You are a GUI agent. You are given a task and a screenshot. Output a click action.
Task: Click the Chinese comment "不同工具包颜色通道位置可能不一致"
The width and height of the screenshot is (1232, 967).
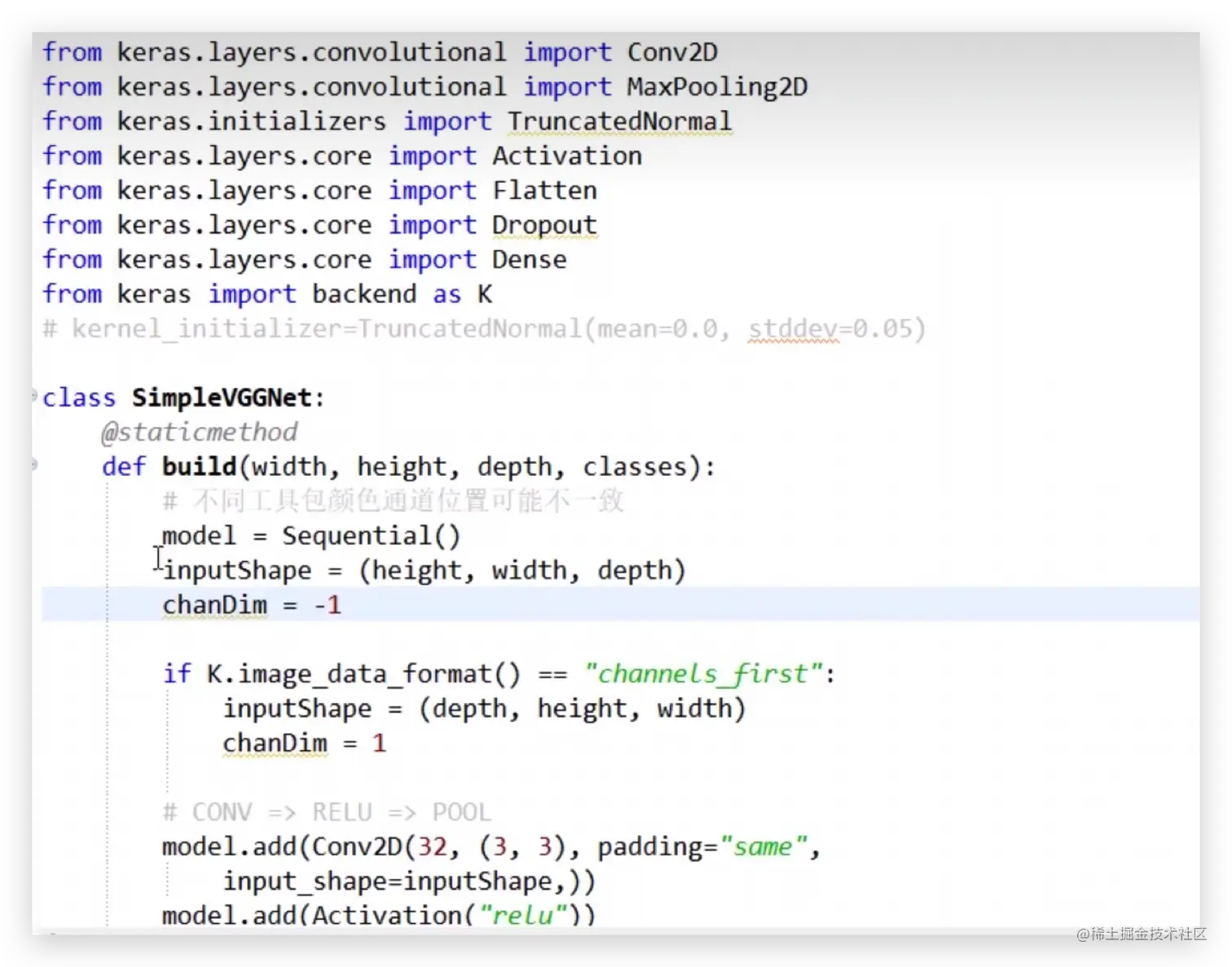click(x=408, y=501)
